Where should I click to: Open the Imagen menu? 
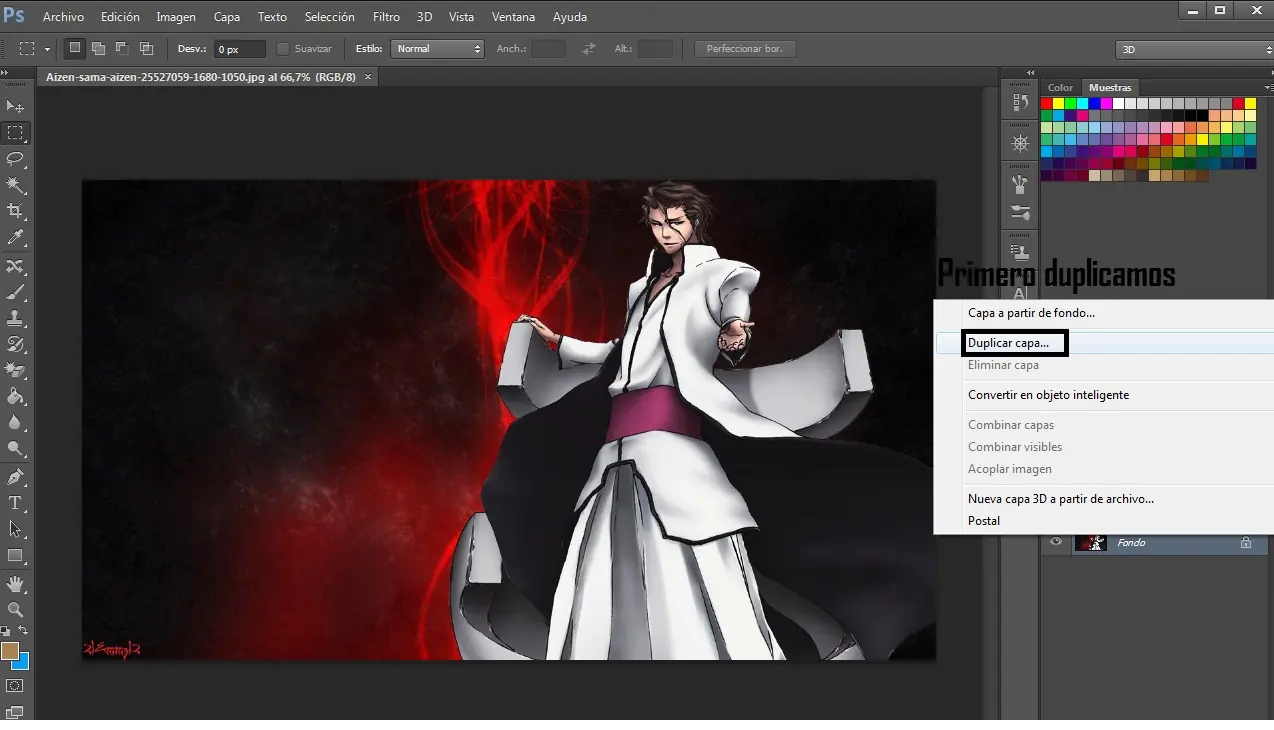click(x=176, y=17)
